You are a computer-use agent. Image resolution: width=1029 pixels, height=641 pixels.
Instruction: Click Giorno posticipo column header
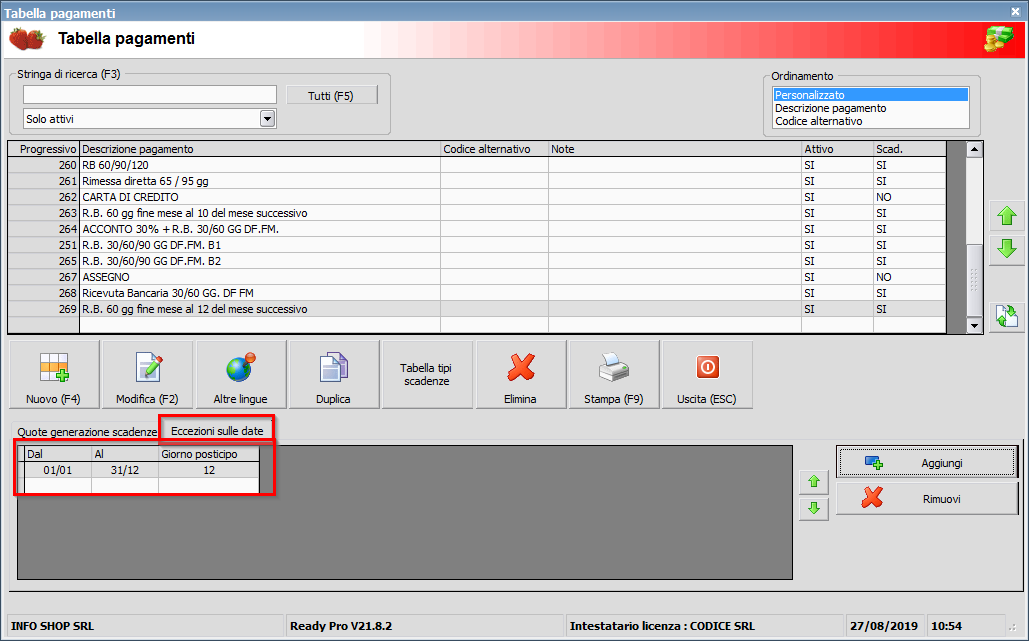coord(209,454)
